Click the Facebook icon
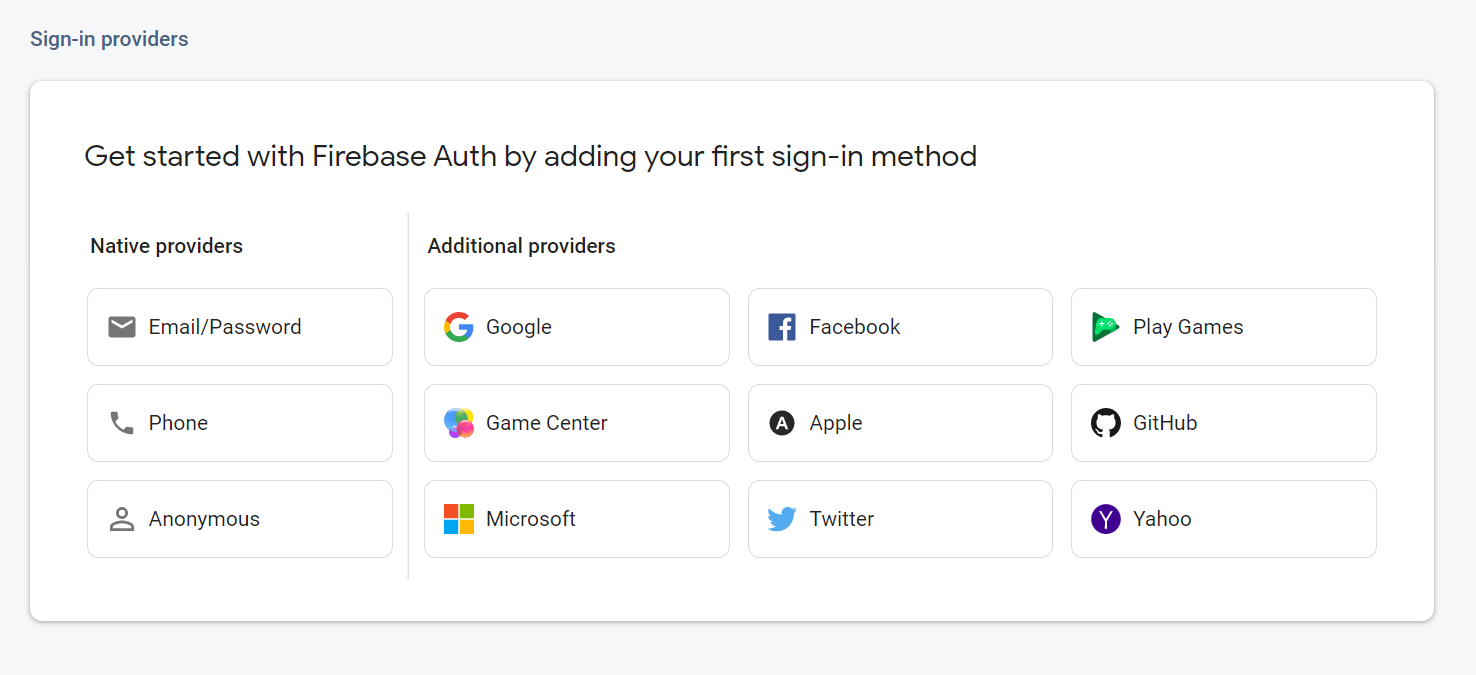1476x675 pixels. [x=781, y=326]
